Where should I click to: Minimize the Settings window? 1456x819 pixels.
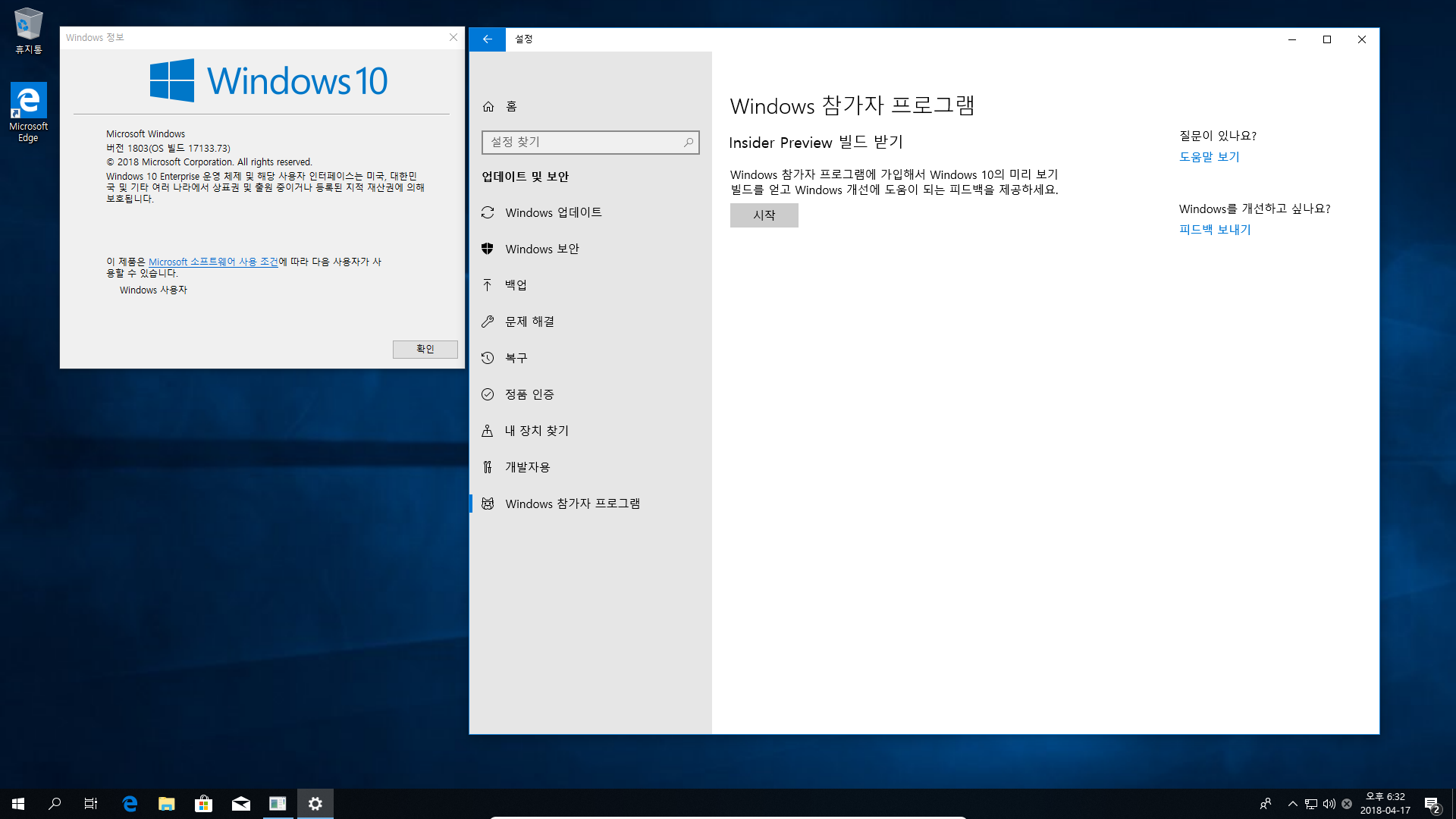click(x=1292, y=39)
